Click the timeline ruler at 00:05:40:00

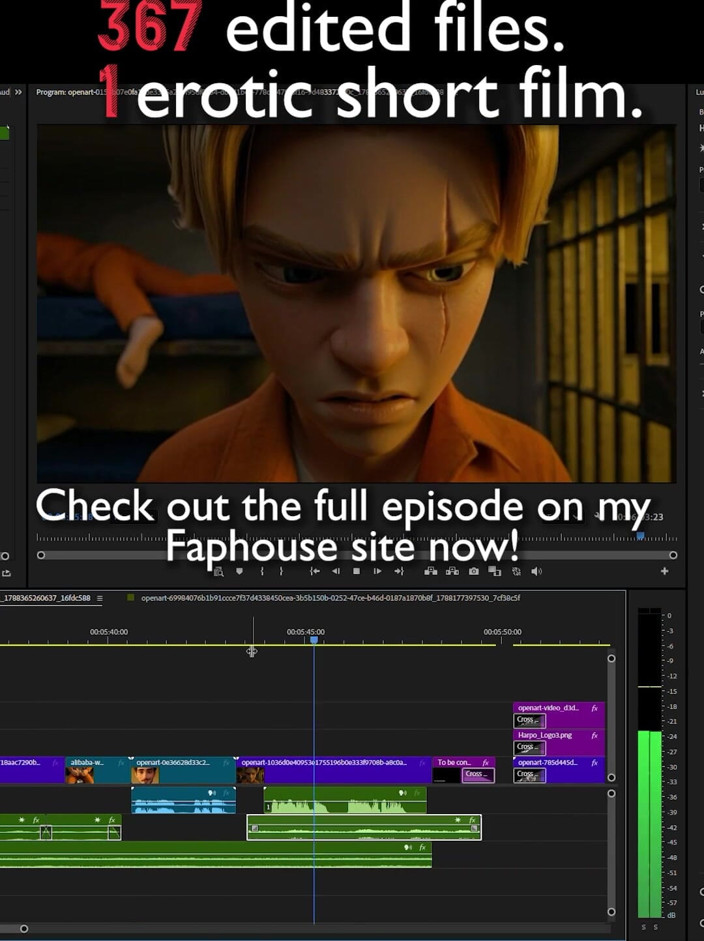click(109, 632)
